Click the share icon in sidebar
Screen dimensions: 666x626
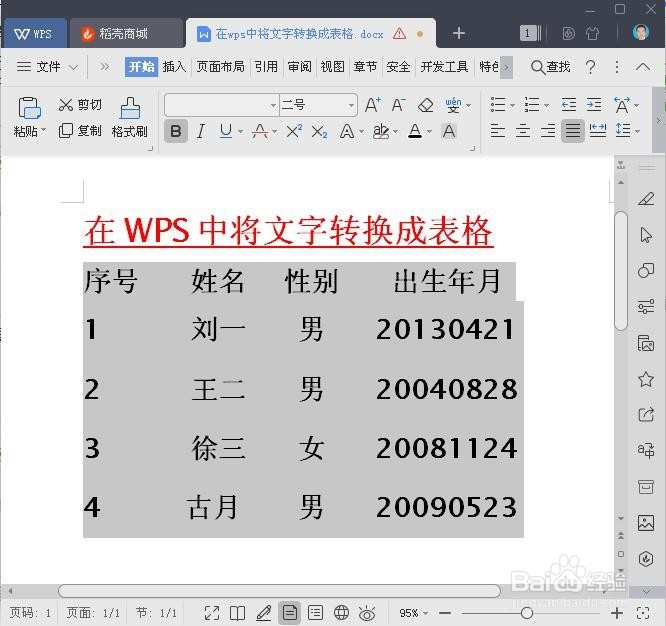(x=646, y=415)
